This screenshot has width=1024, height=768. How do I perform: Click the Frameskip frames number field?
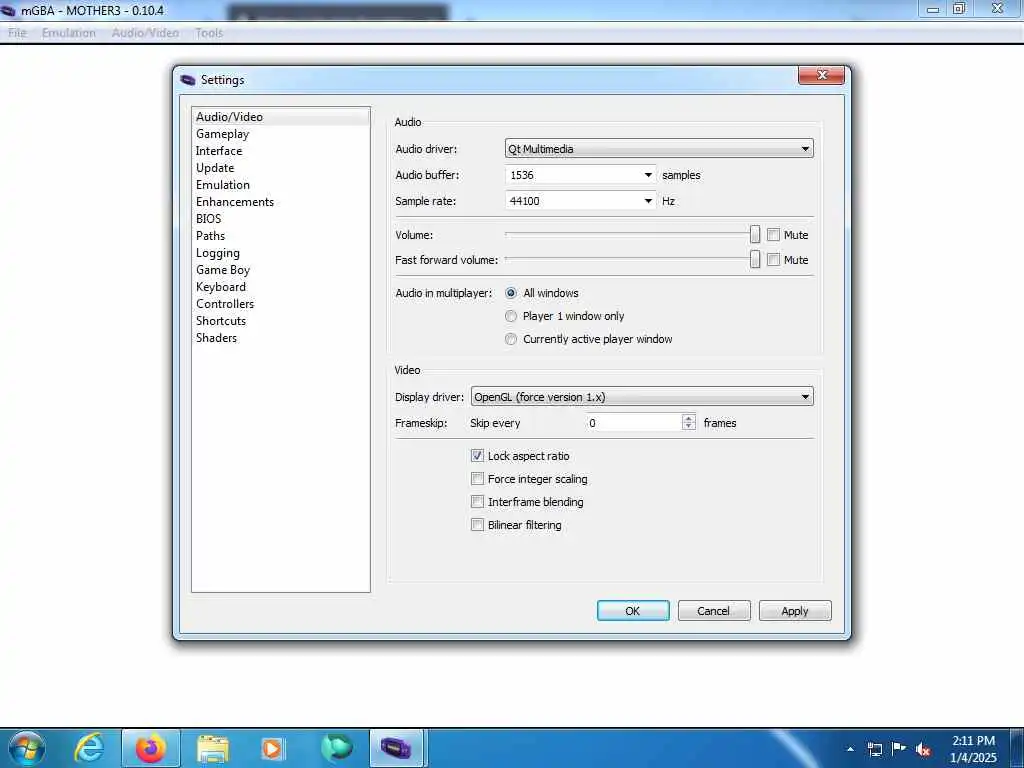(x=633, y=423)
